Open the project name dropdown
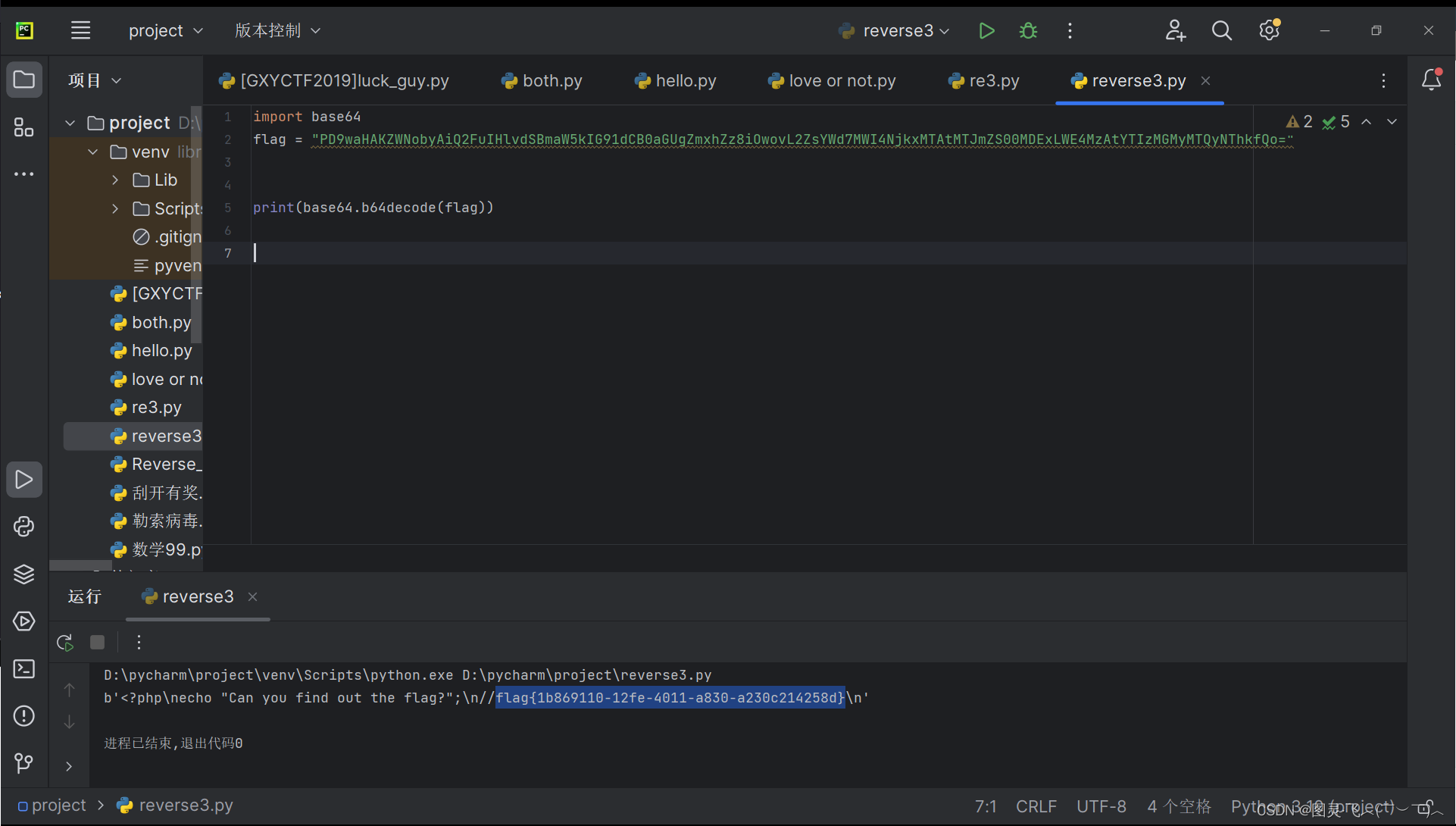The image size is (1456, 826). [166, 30]
